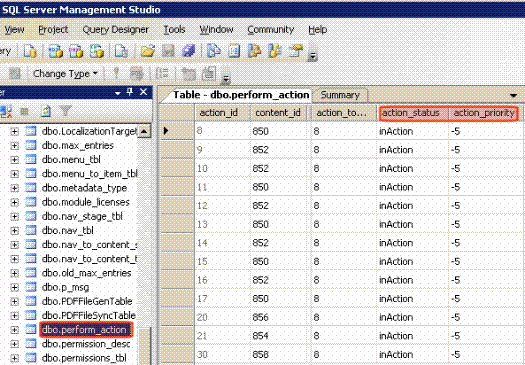The image size is (525, 365).
Task: Switch to the Summary tab
Action: click(340, 95)
